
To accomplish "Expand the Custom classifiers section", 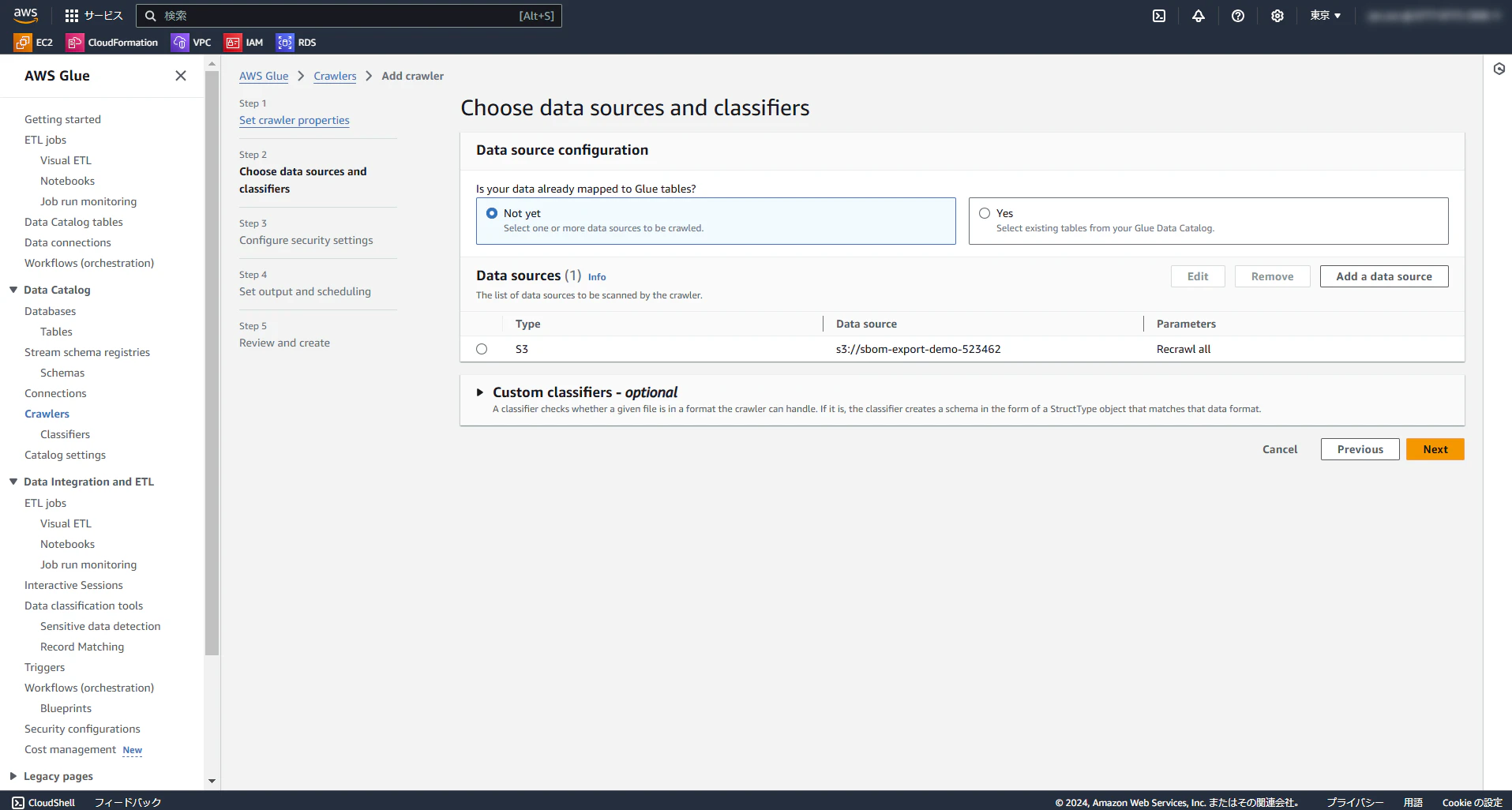I will [x=479, y=392].
